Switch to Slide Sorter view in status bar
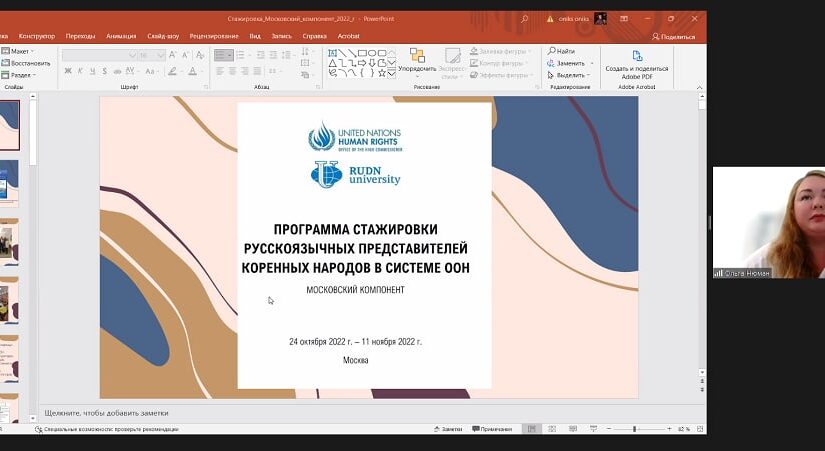The image size is (825, 451). 551,429
